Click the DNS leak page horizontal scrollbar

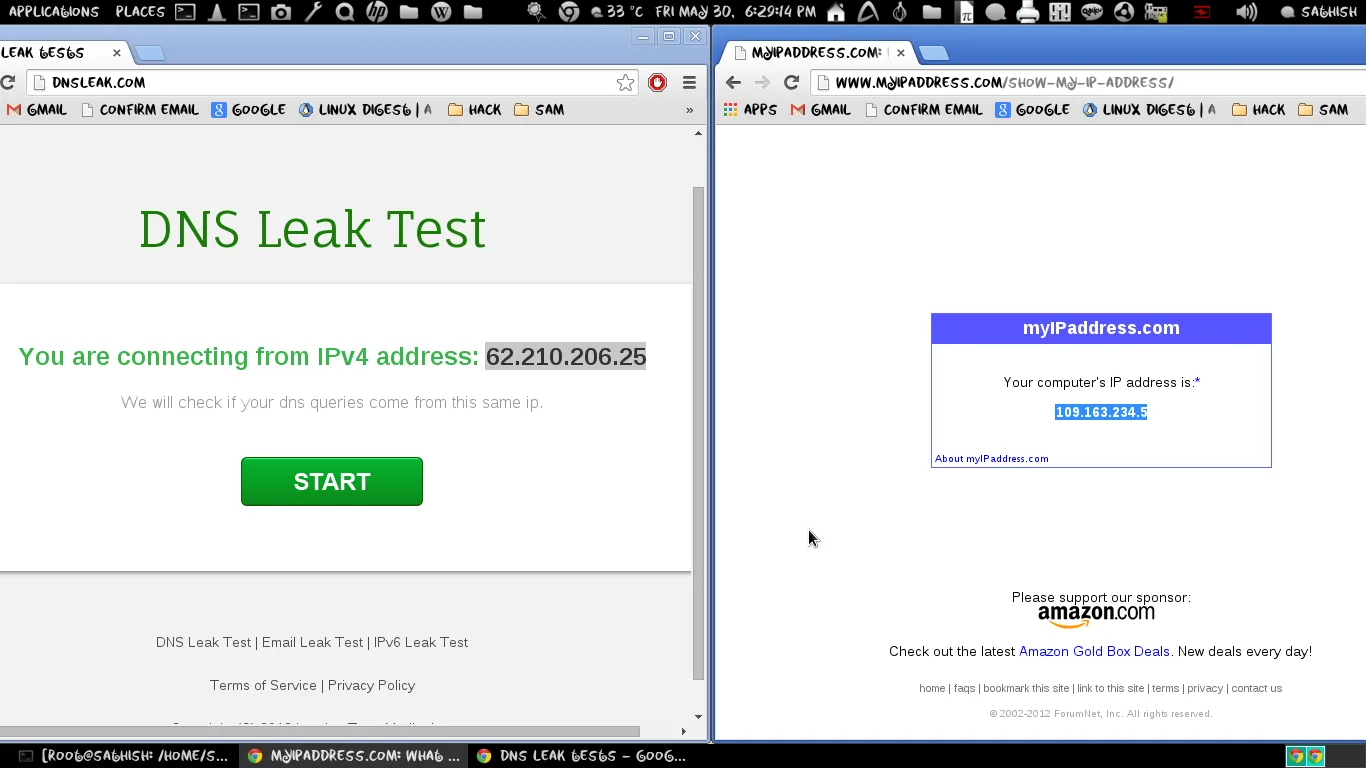(x=320, y=731)
